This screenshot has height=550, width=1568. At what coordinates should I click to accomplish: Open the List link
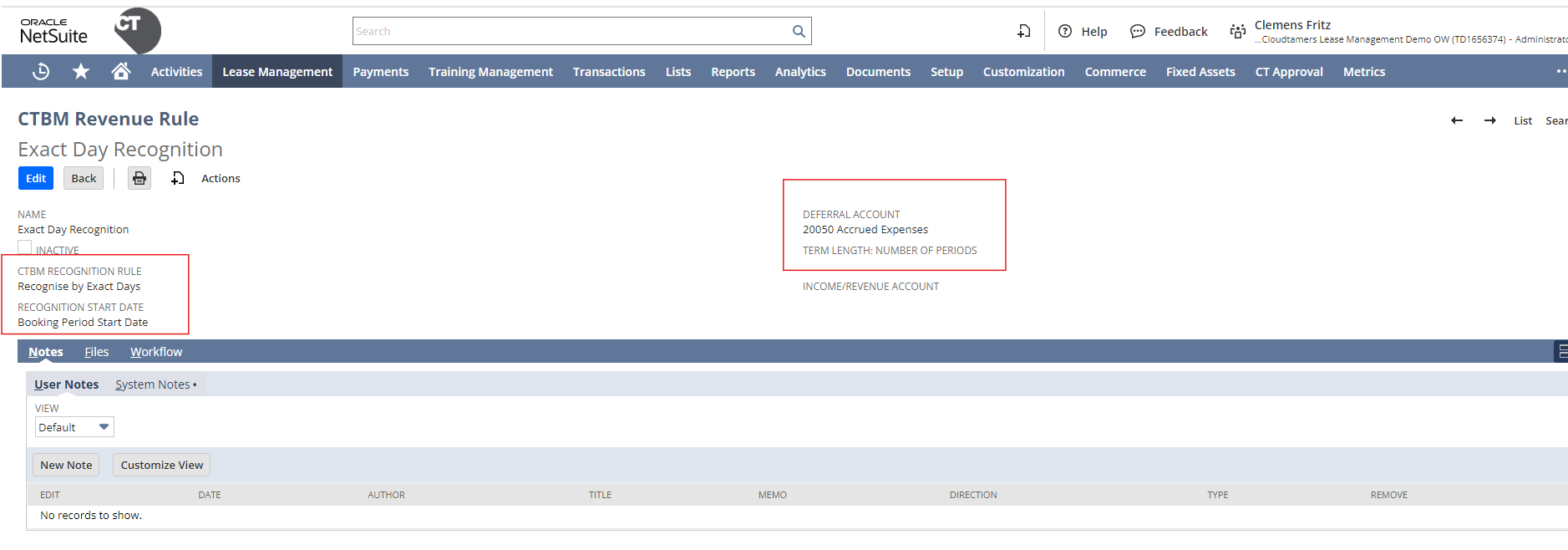(x=1523, y=120)
